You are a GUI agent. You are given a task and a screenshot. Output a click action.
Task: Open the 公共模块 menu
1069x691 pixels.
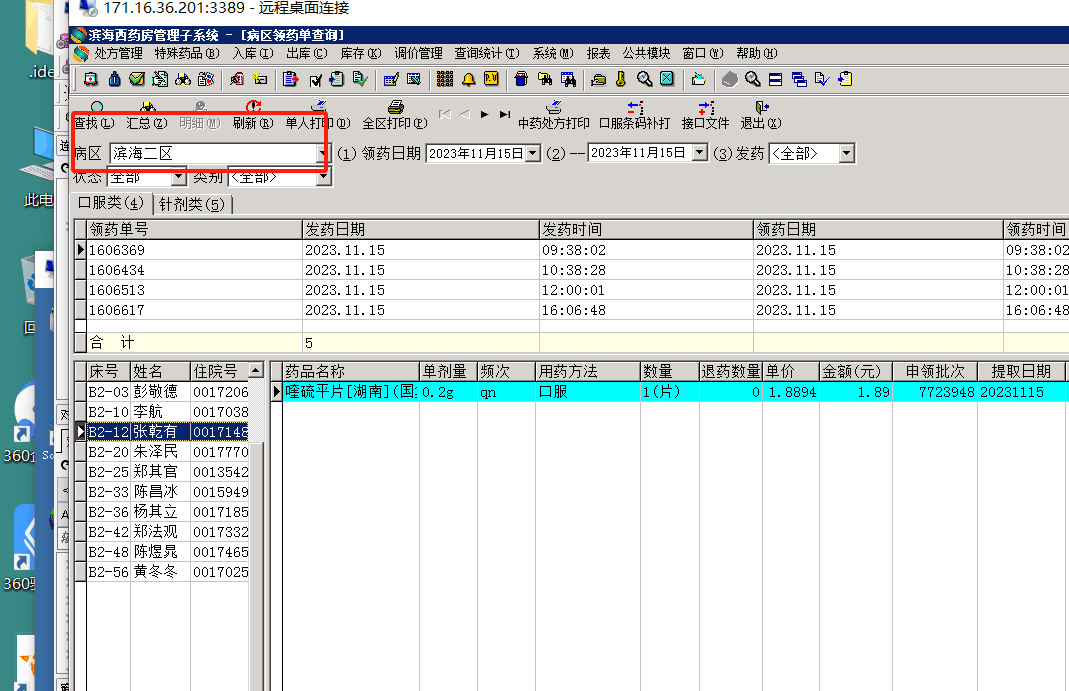646,53
